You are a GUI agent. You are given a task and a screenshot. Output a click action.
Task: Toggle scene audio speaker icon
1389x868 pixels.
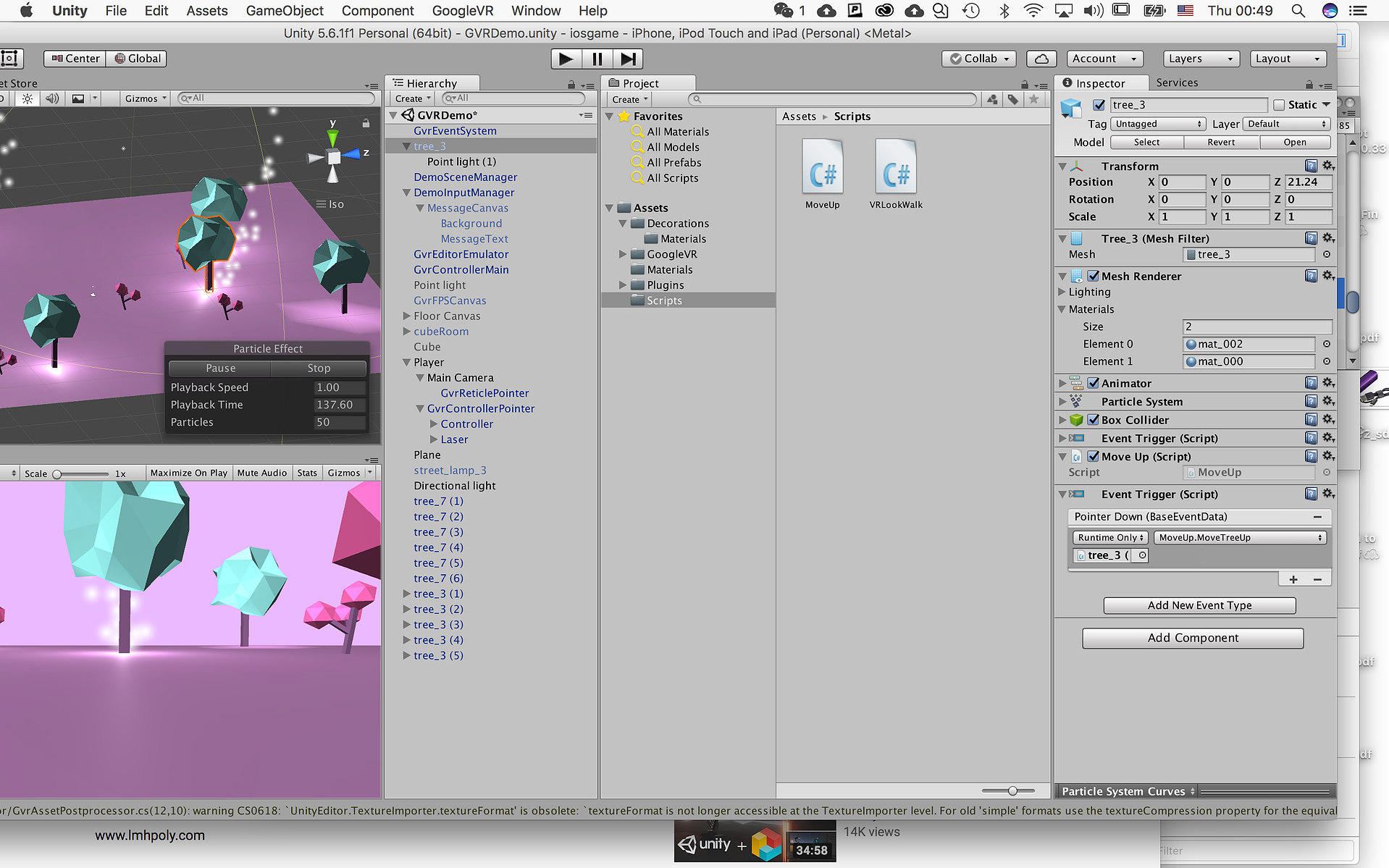coord(52,98)
